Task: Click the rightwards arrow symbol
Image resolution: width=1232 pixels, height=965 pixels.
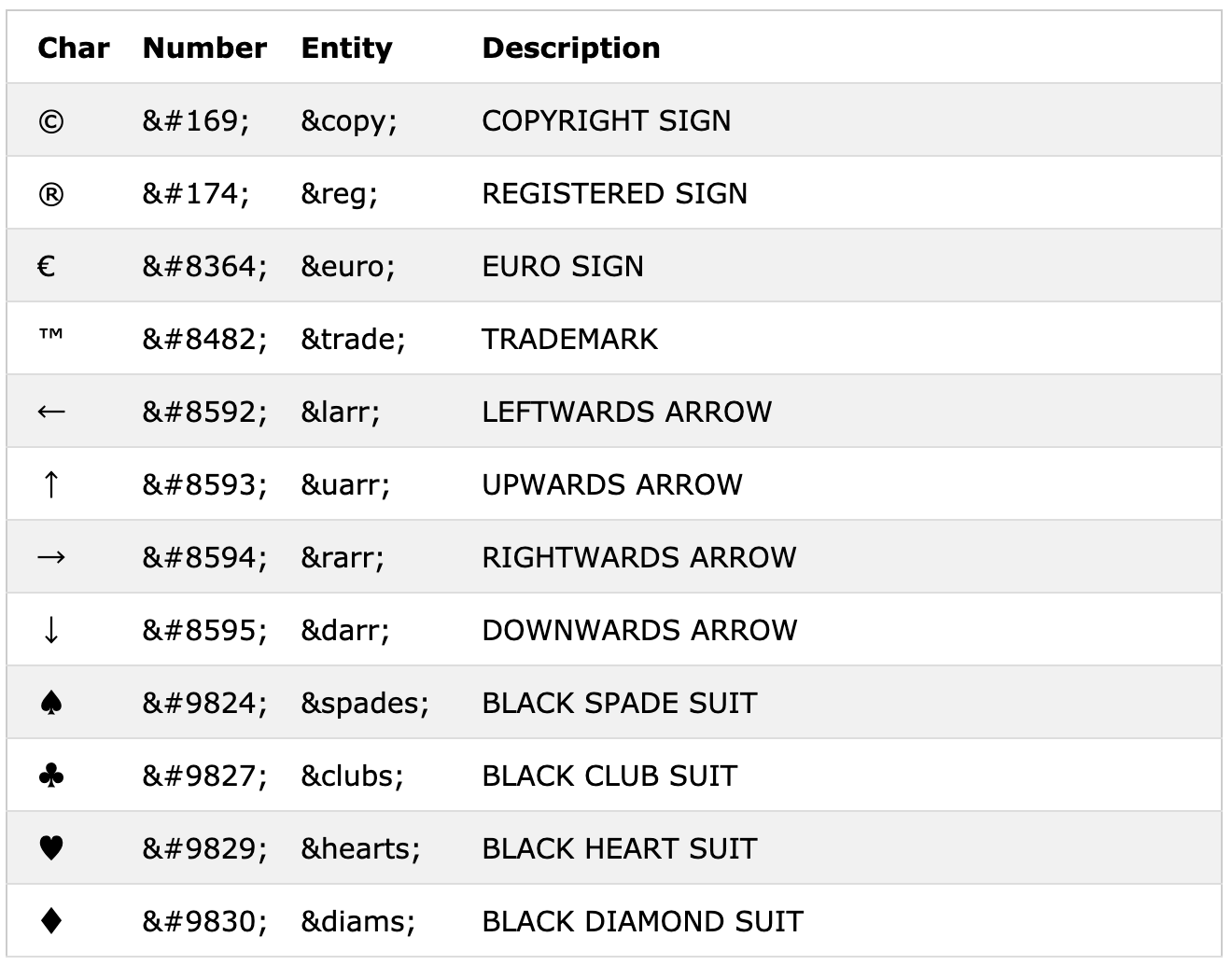Action: click(x=51, y=557)
